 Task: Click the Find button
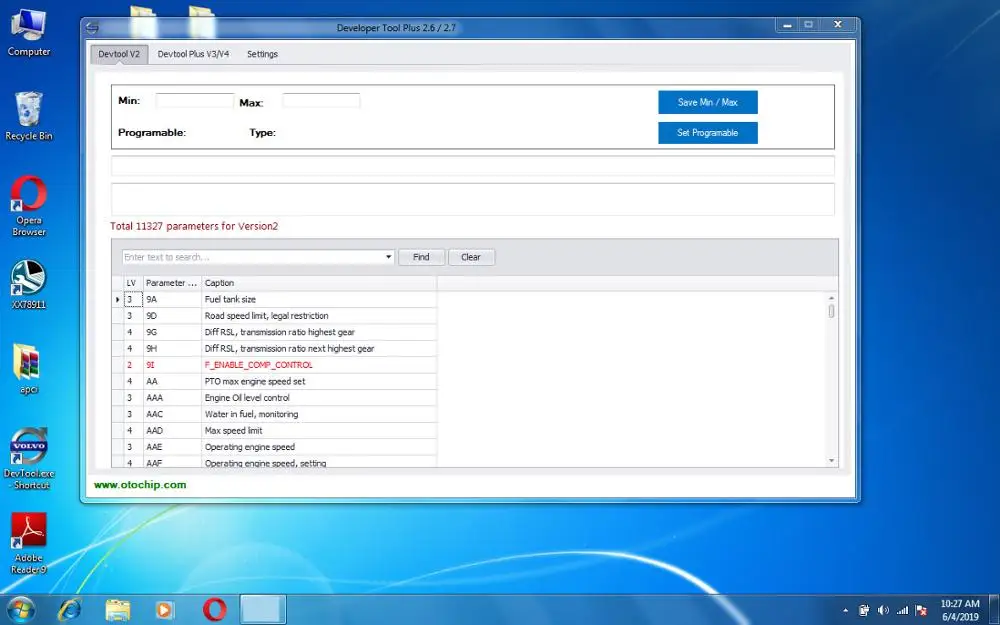421,257
